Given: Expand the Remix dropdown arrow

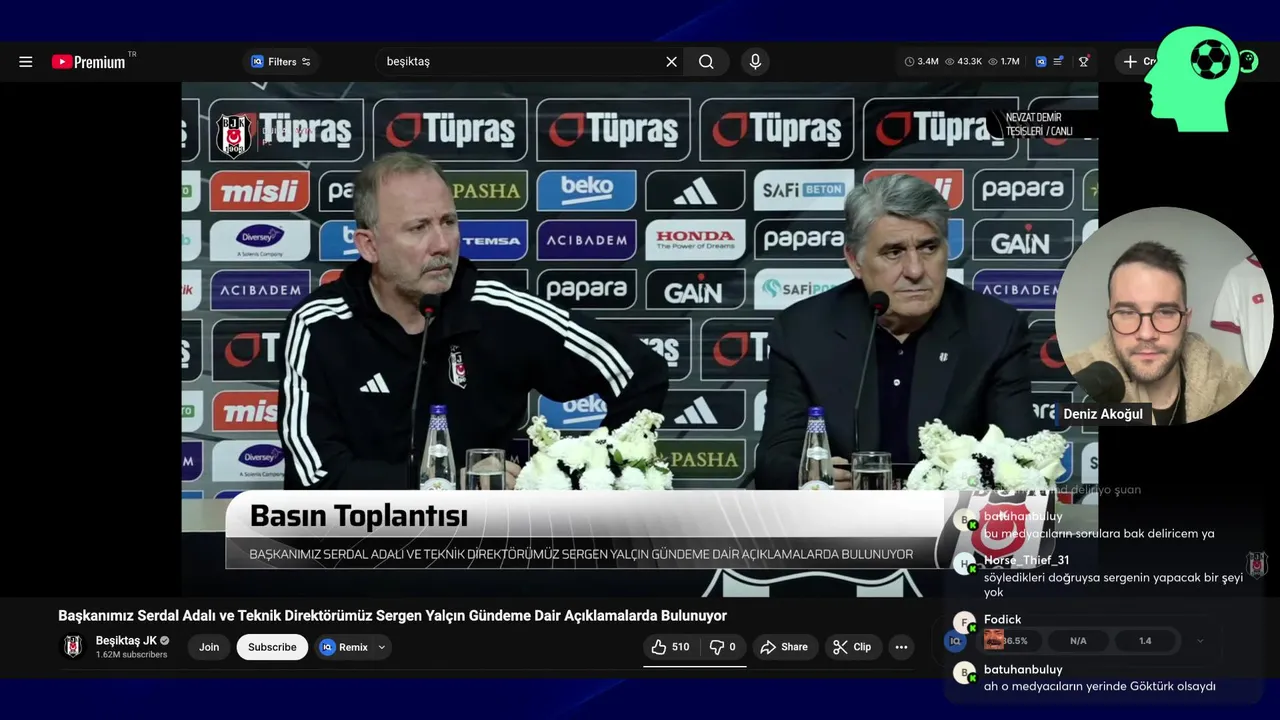Looking at the screenshot, I should click(382, 647).
